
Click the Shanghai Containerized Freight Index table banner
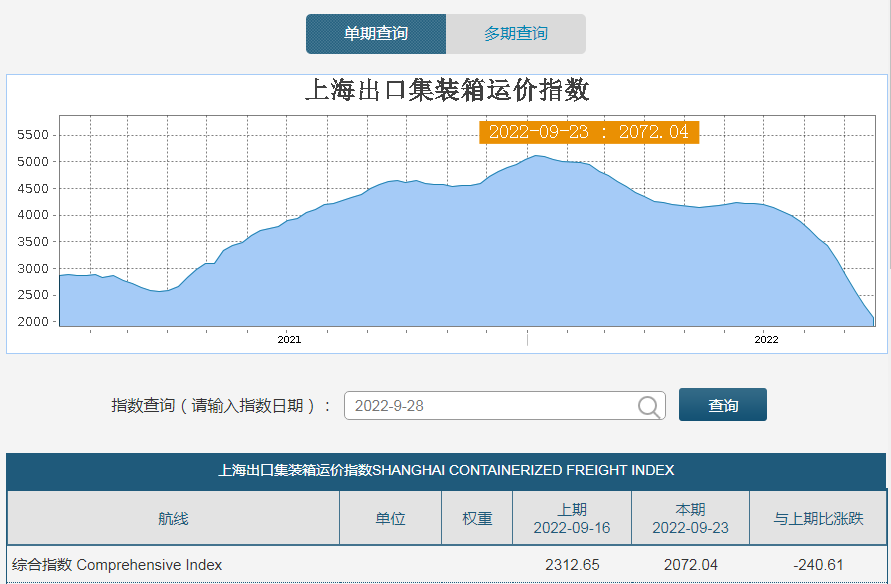(x=446, y=470)
